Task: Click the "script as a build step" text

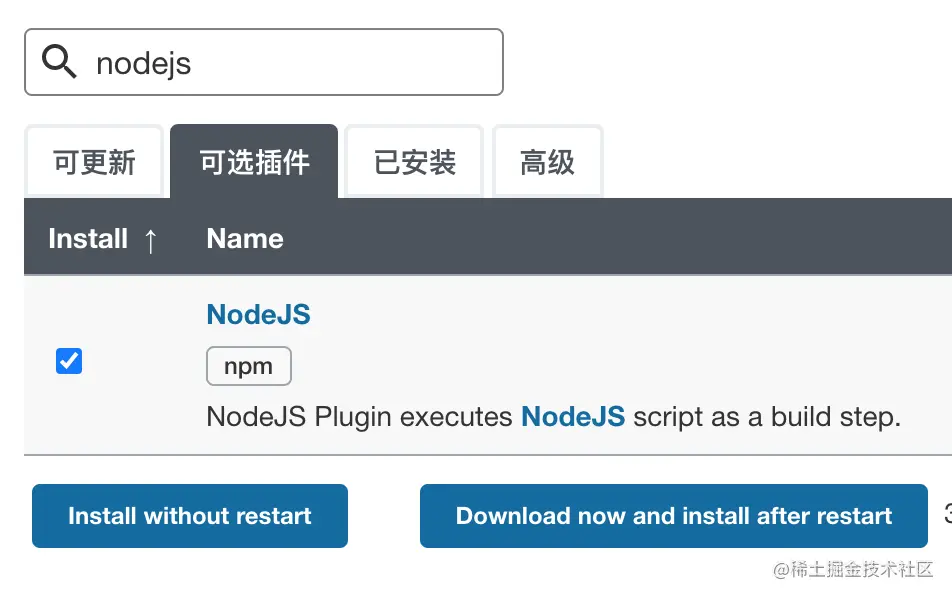Action: tap(767, 417)
